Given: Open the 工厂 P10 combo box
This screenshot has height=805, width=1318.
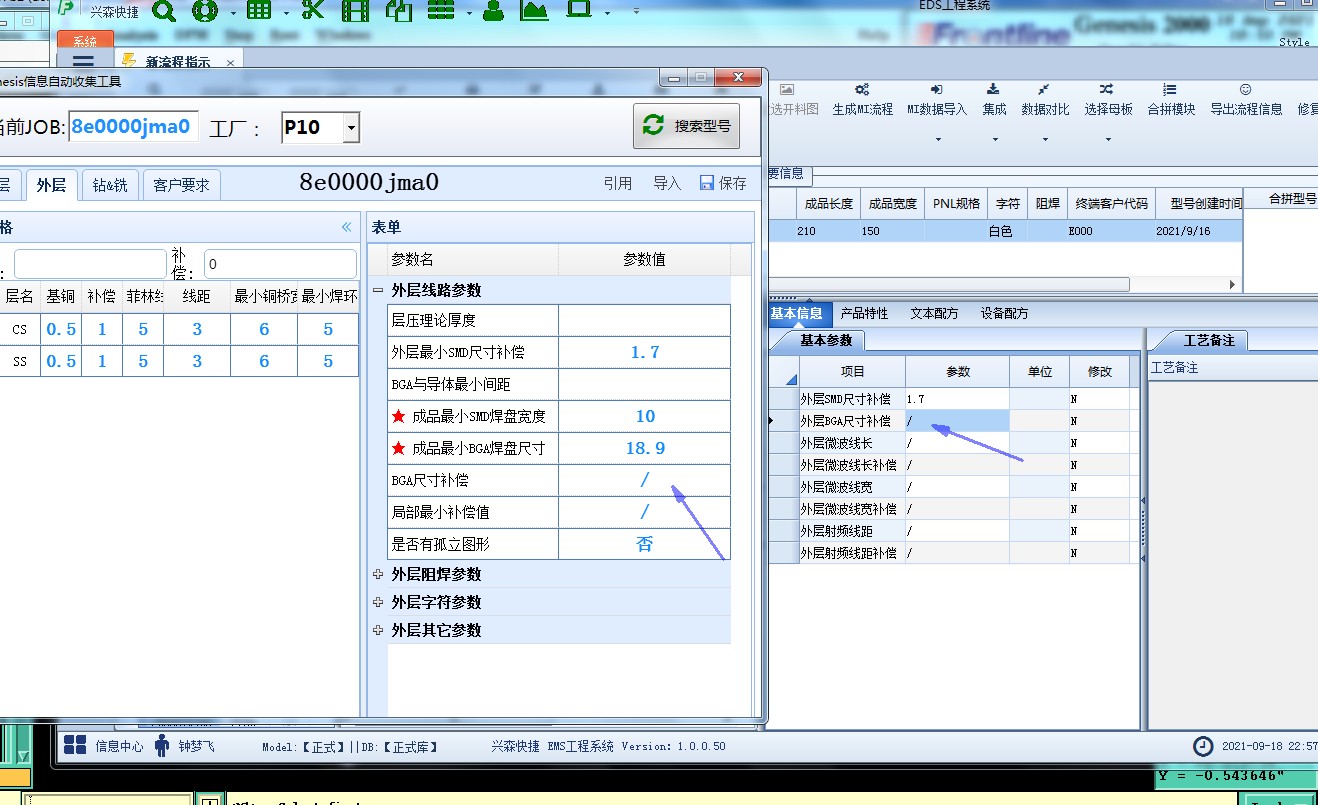Looking at the screenshot, I should (320, 127).
